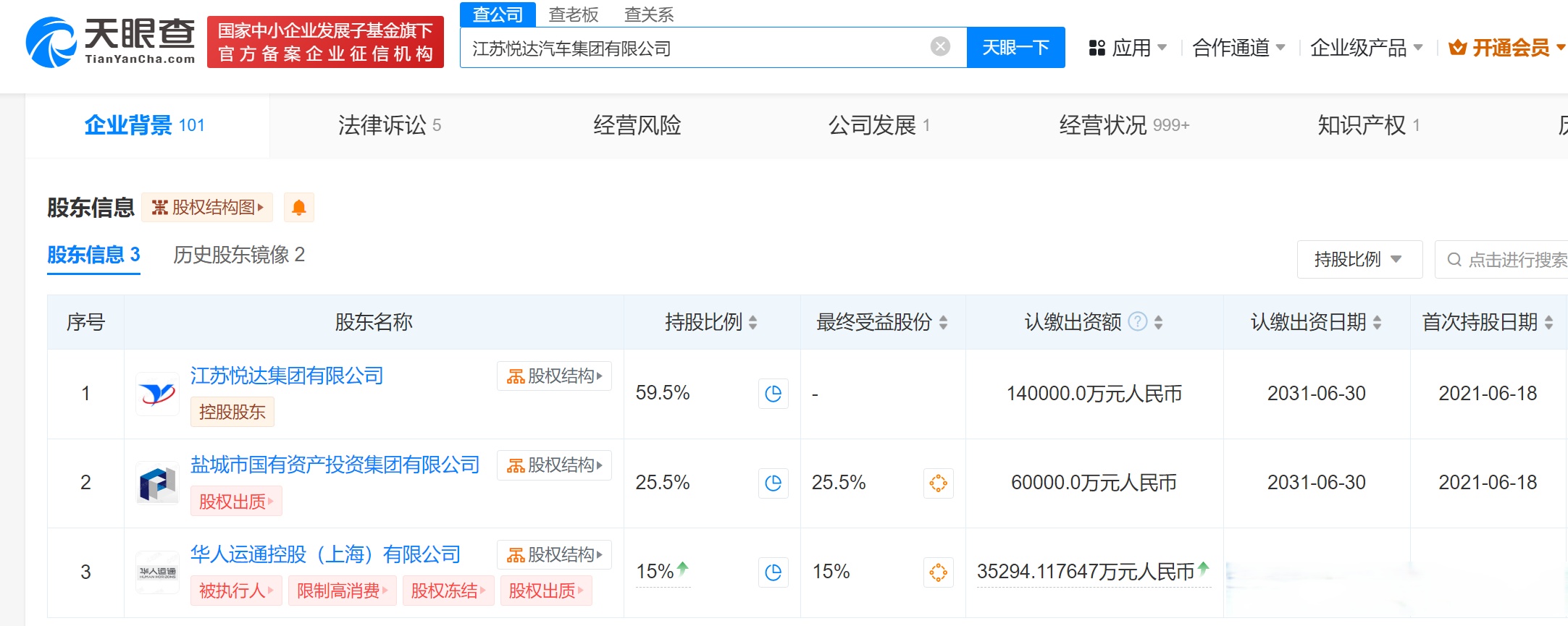Open pie chart icon for 25.5% holding
This screenshot has height=626, width=1568.
pos(773,483)
